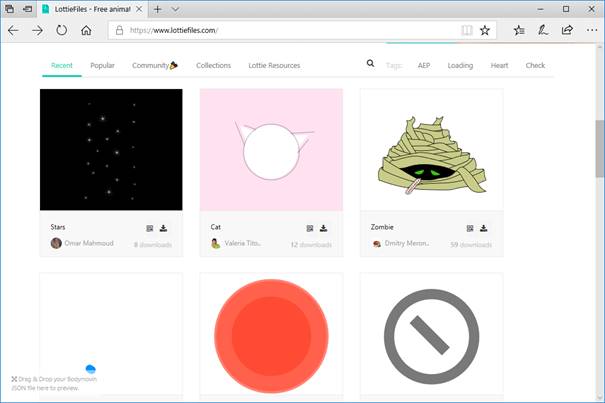Click the padlock site info icon
Viewport: 605px width, 403px height.
tap(120, 30)
